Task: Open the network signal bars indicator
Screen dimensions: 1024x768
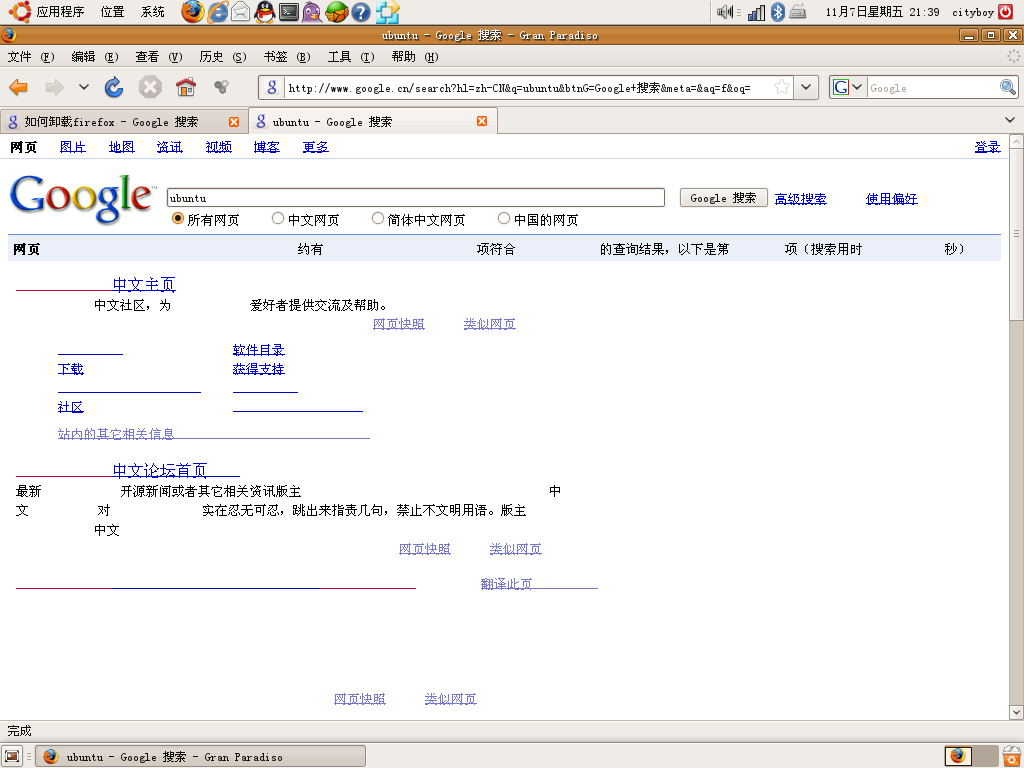Action: [756, 12]
